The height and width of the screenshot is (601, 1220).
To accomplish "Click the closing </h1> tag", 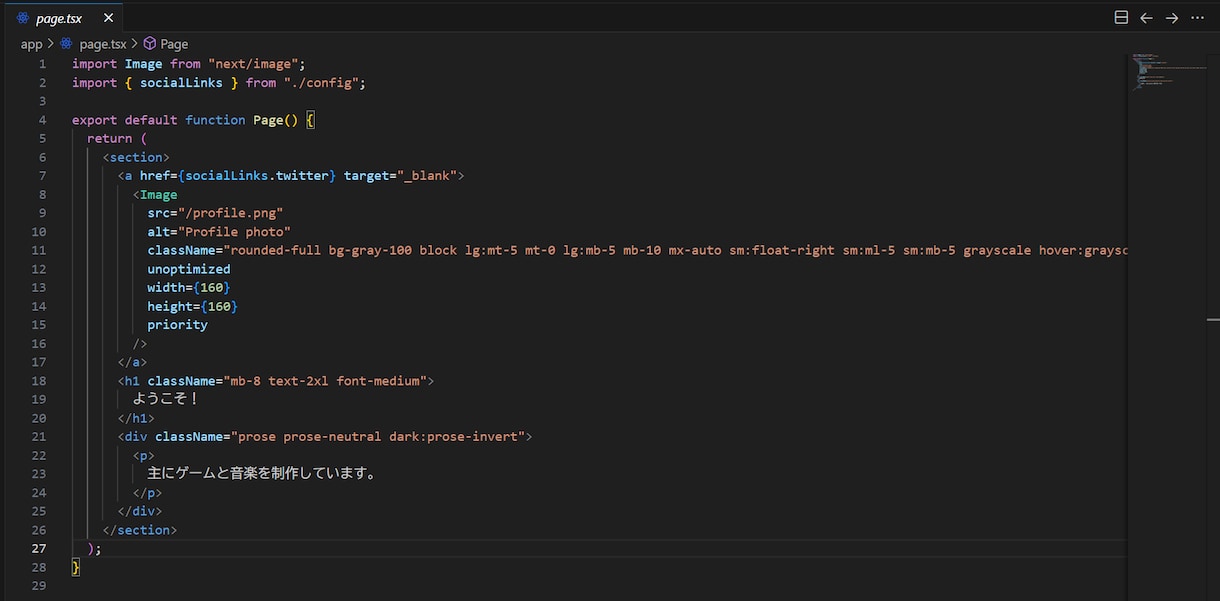I will (x=136, y=418).
